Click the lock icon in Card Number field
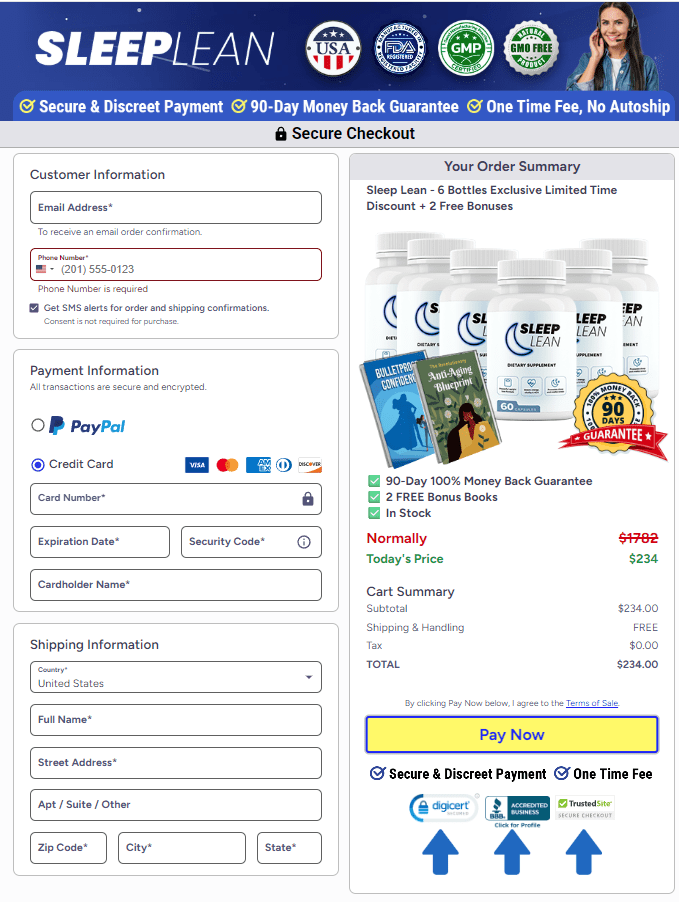Image resolution: width=679 pixels, height=902 pixels. tap(308, 499)
